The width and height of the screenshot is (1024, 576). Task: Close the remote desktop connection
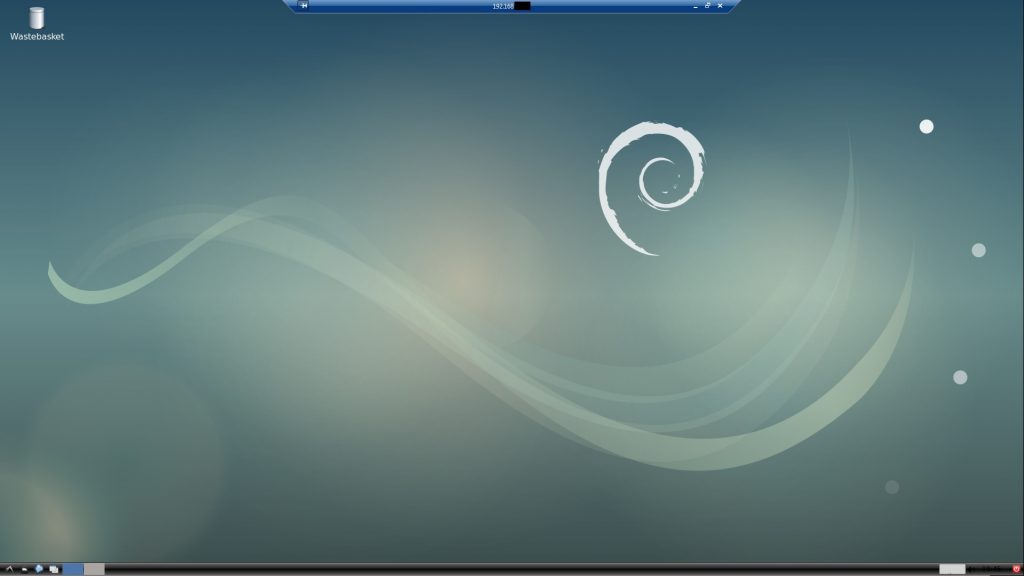click(720, 6)
